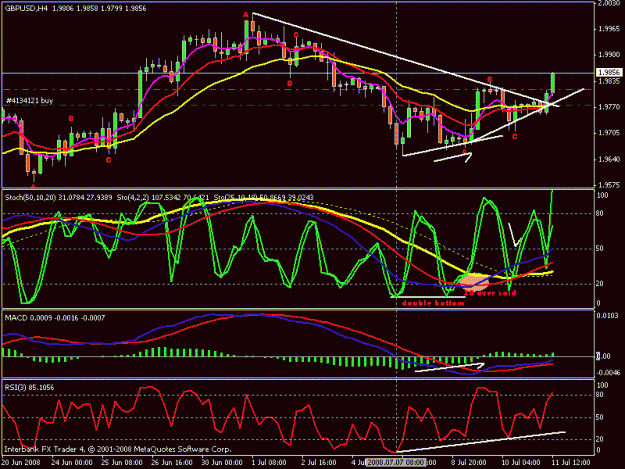The height and width of the screenshot is (469, 625).
Task: Click the 80 level on Stochastic scale
Action: (600, 214)
